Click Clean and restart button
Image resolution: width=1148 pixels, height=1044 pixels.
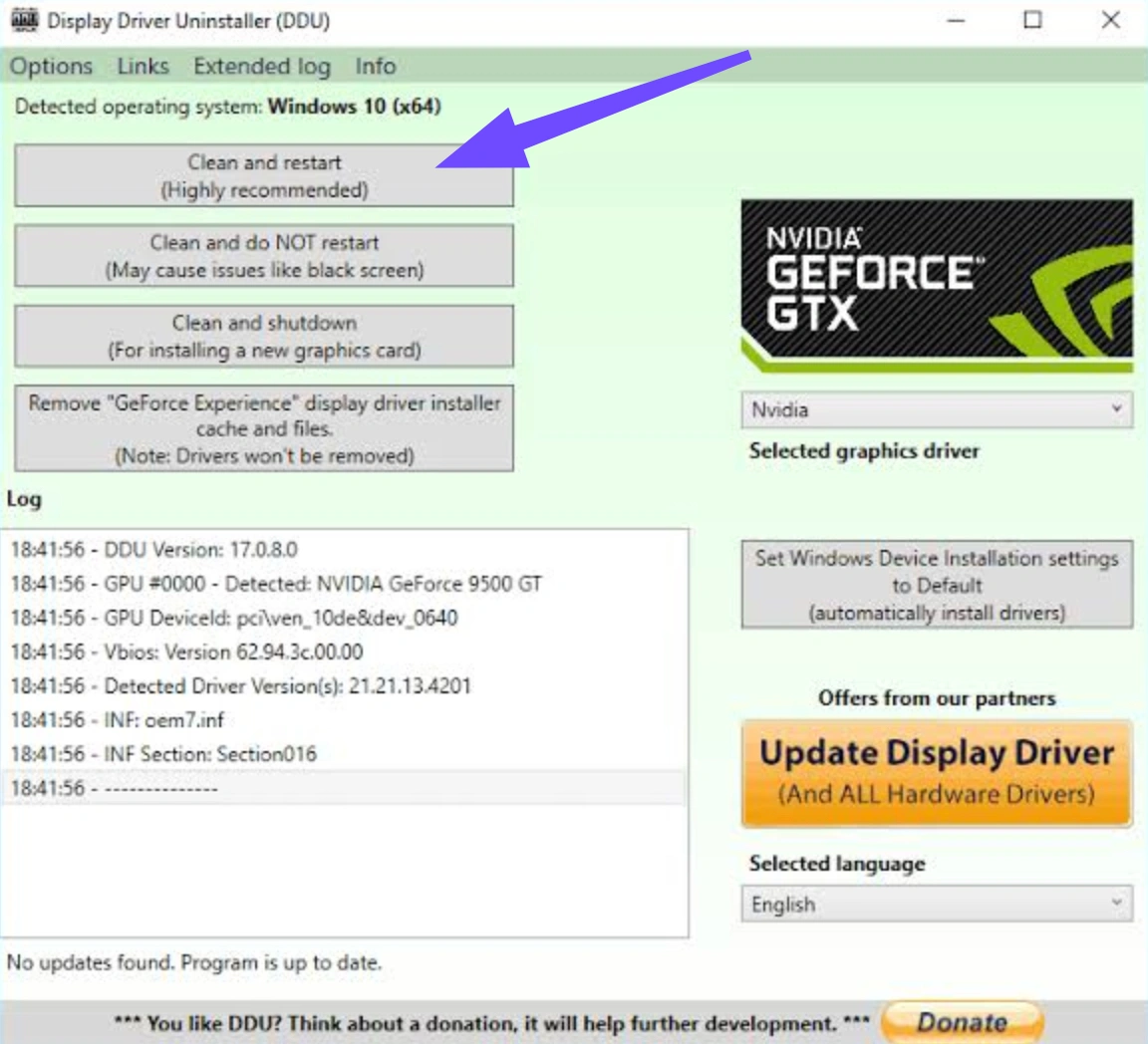point(263,175)
